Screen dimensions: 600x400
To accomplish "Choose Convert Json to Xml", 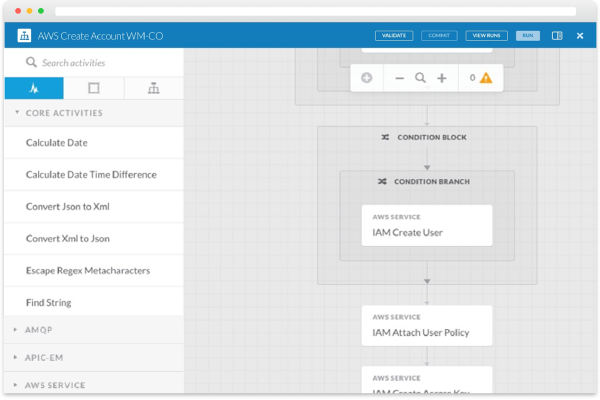I will tap(94, 206).
